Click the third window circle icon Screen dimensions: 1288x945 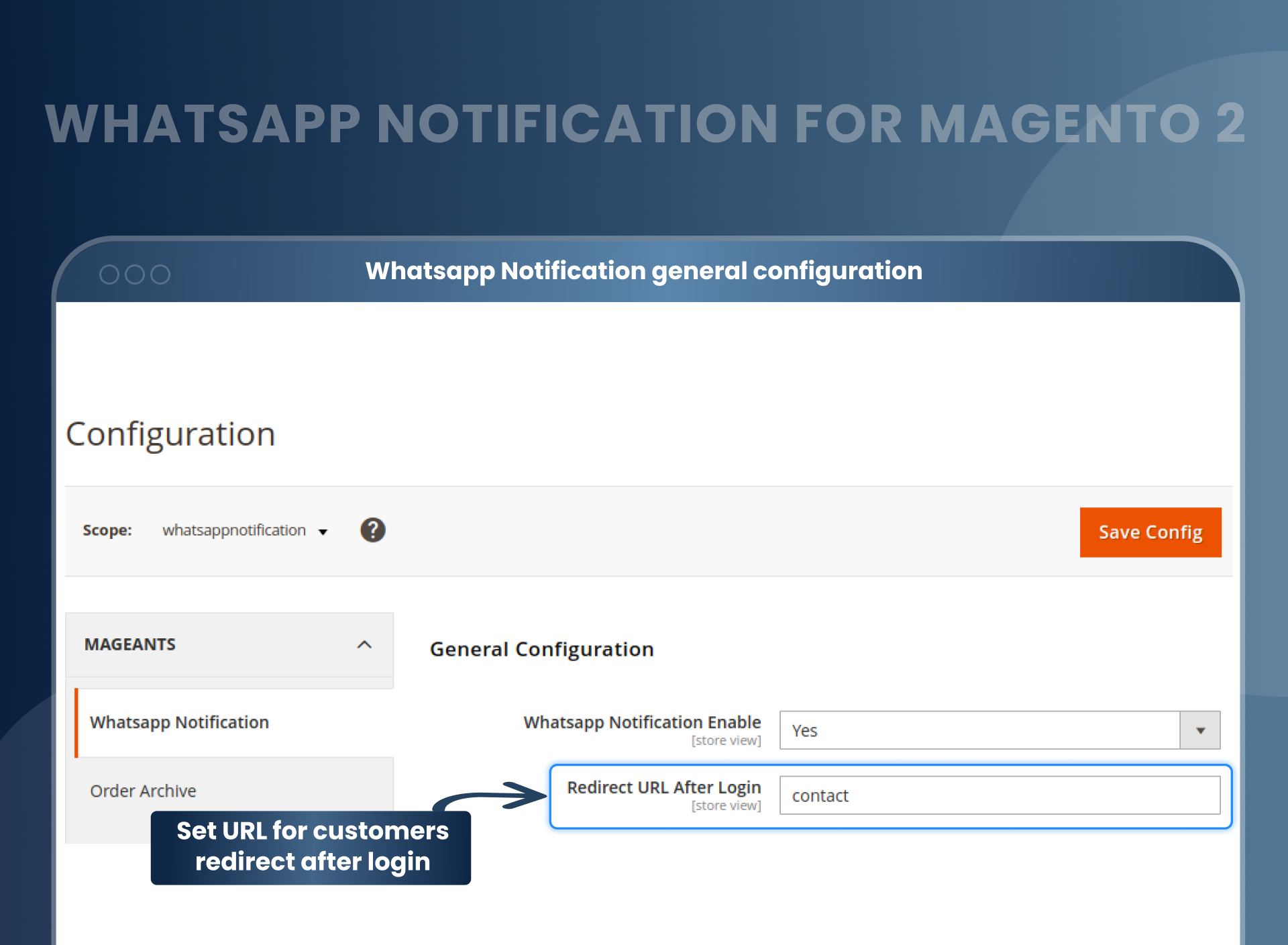160,275
